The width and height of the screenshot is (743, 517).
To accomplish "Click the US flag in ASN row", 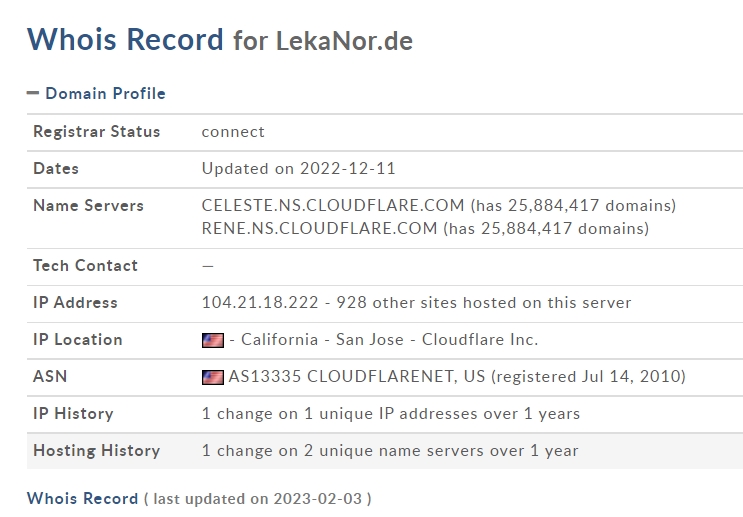I will [213, 377].
